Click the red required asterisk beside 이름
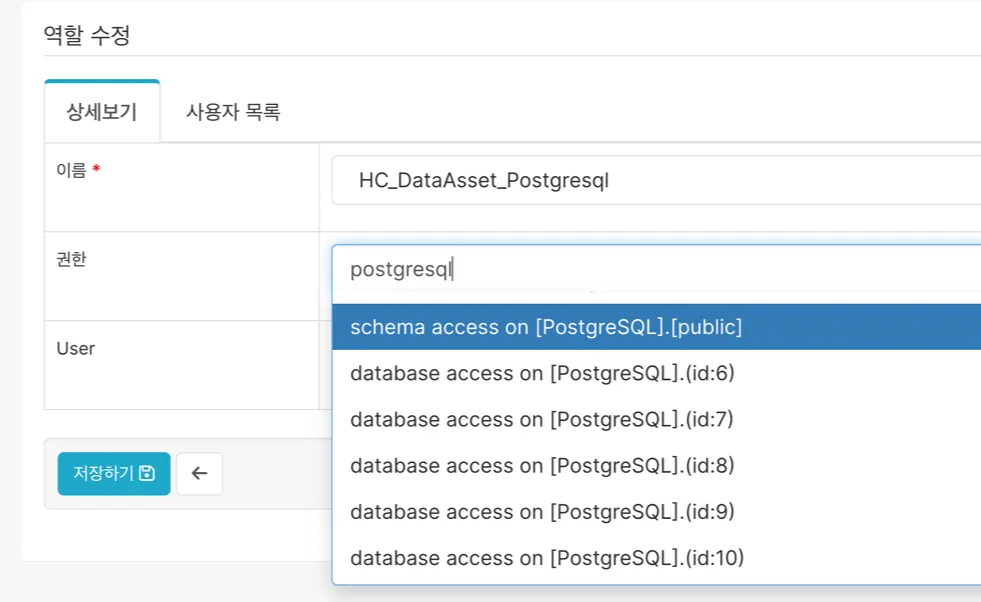The height and width of the screenshot is (602, 981). (x=96, y=170)
